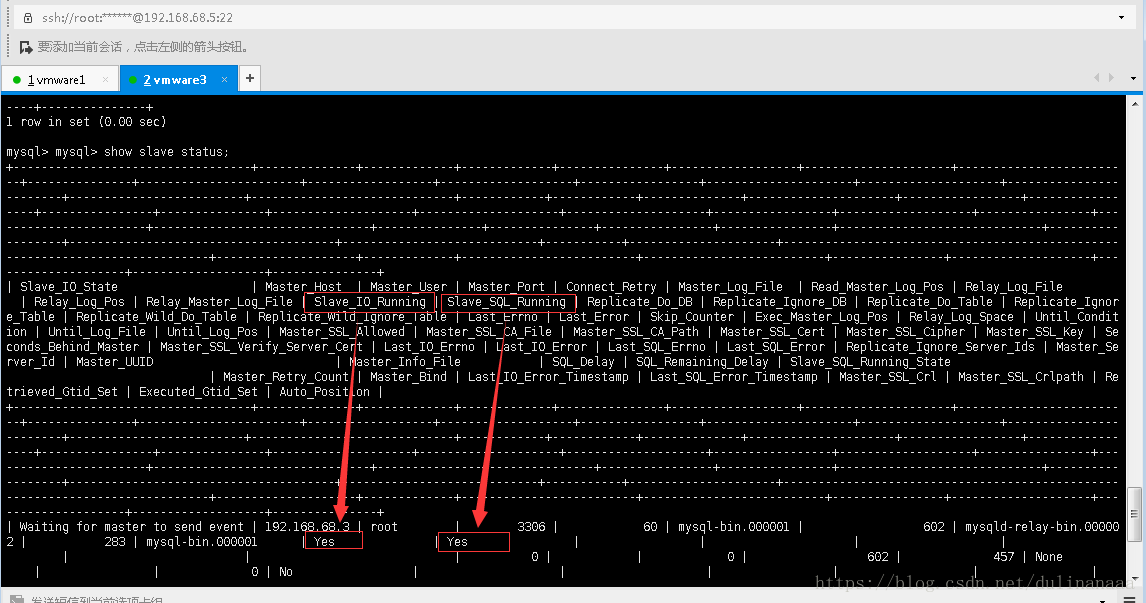Select the 2 vmware3 tab
The image size is (1146, 603).
click(179, 79)
